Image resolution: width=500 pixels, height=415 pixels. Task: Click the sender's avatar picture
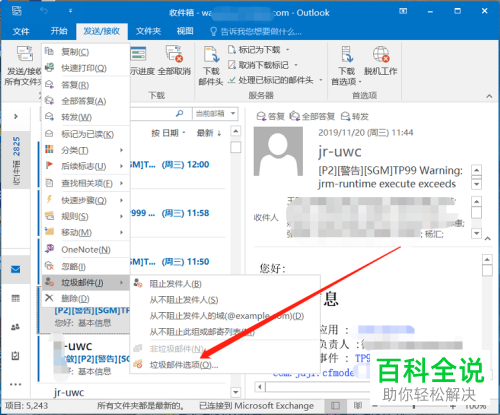(x=278, y=151)
